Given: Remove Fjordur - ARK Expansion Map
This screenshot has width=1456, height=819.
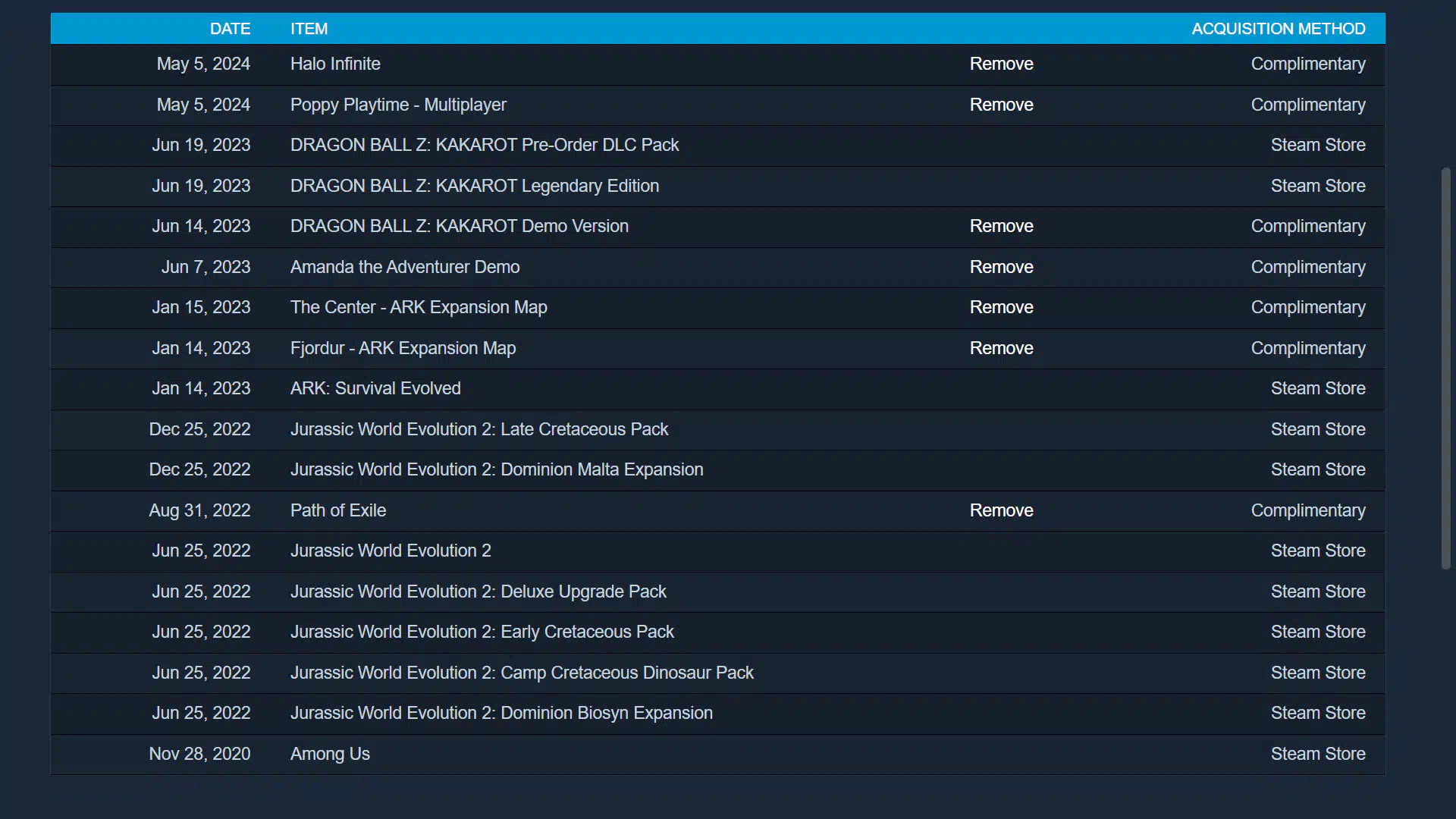Looking at the screenshot, I should [x=1001, y=348].
